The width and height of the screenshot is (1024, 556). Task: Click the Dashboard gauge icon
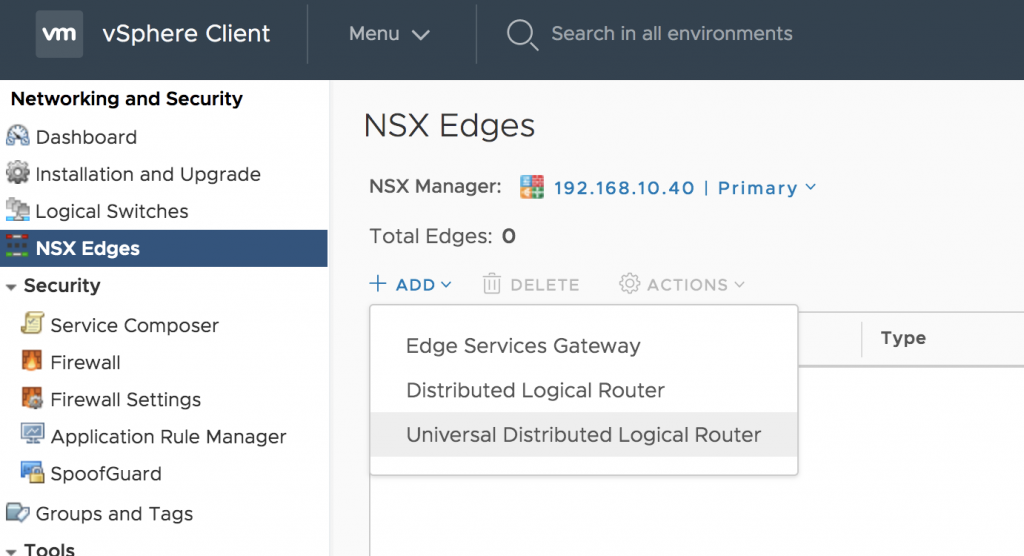click(18, 136)
